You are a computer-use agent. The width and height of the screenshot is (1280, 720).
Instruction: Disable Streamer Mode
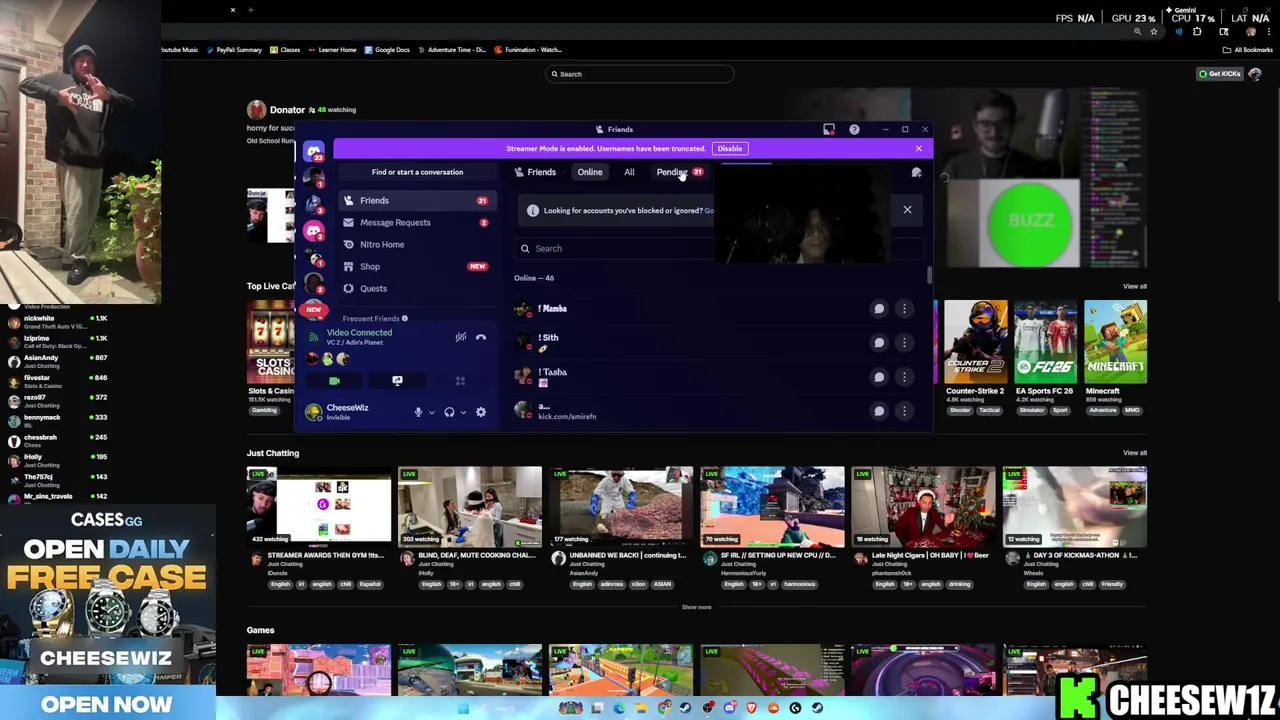[x=730, y=149]
